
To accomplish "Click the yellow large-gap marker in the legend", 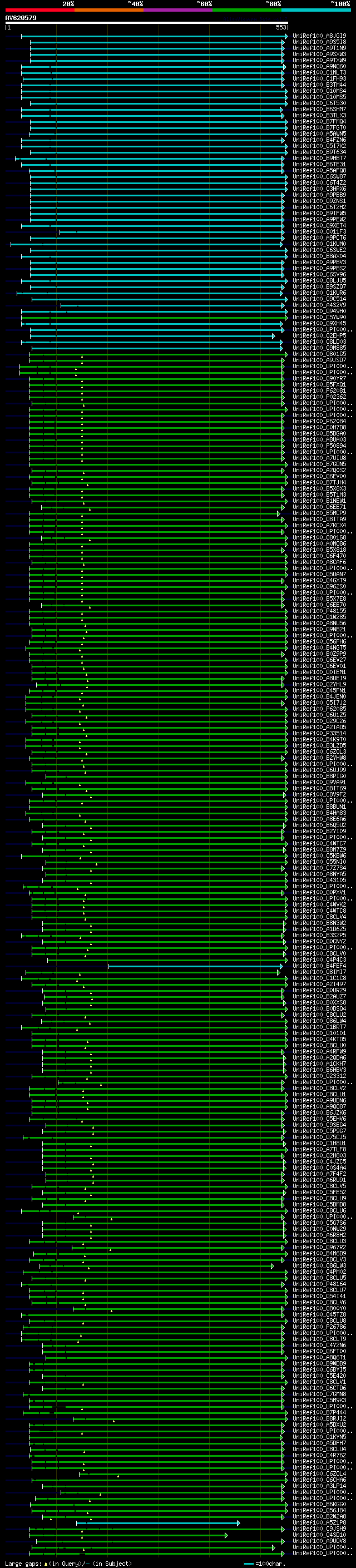I will pyautogui.click(x=46, y=1563).
